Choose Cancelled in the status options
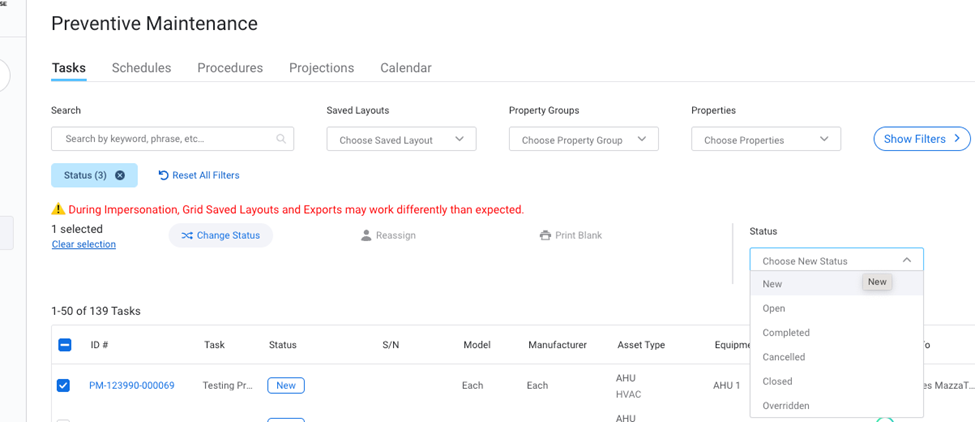Viewport: 975px width, 422px height. (783, 357)
